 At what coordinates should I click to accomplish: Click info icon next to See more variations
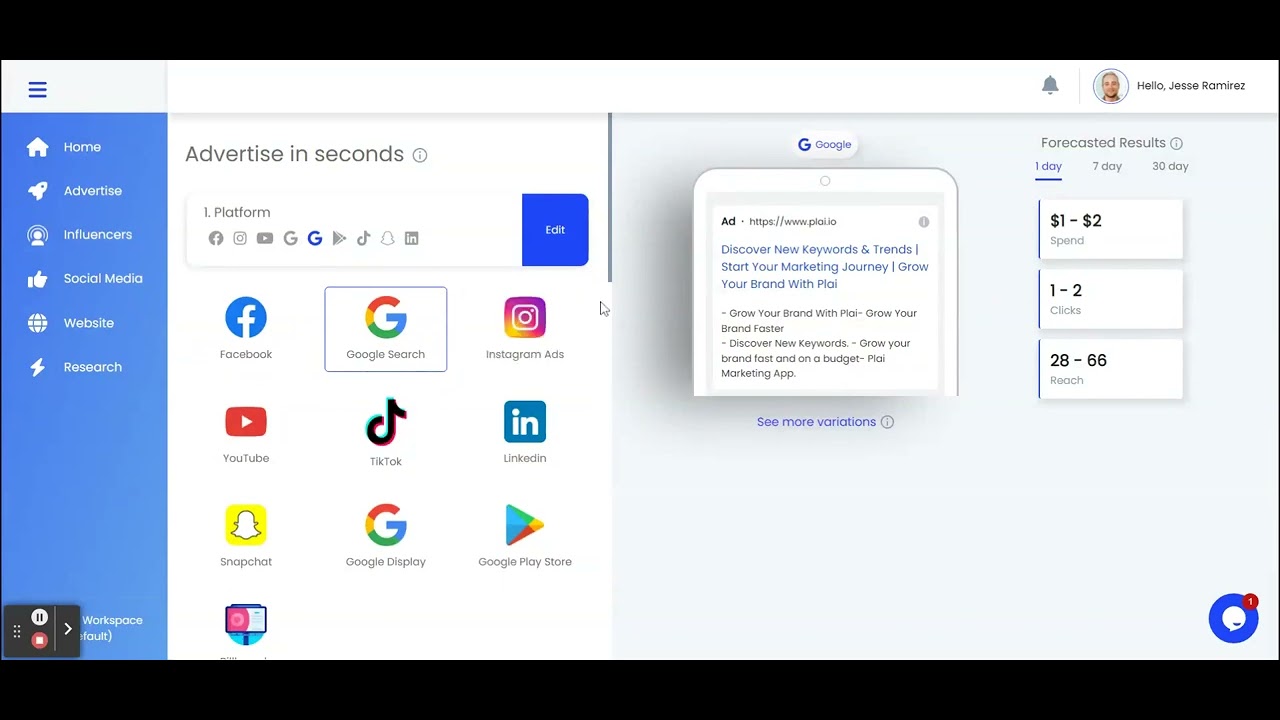pyautogui.click(x=887, y=422)
